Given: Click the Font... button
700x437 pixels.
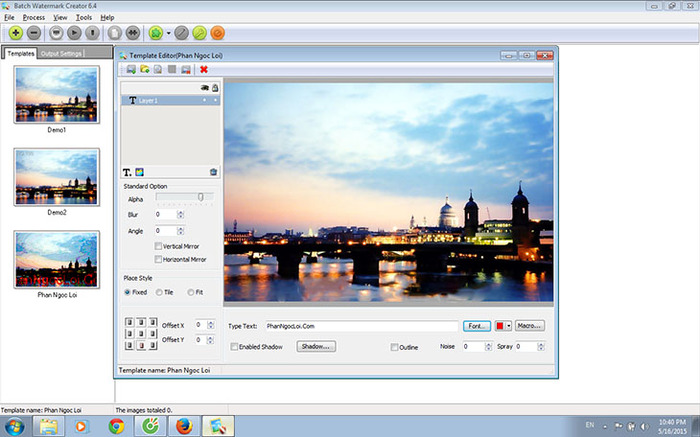Looking at the screenshot, I should point(475,326).
